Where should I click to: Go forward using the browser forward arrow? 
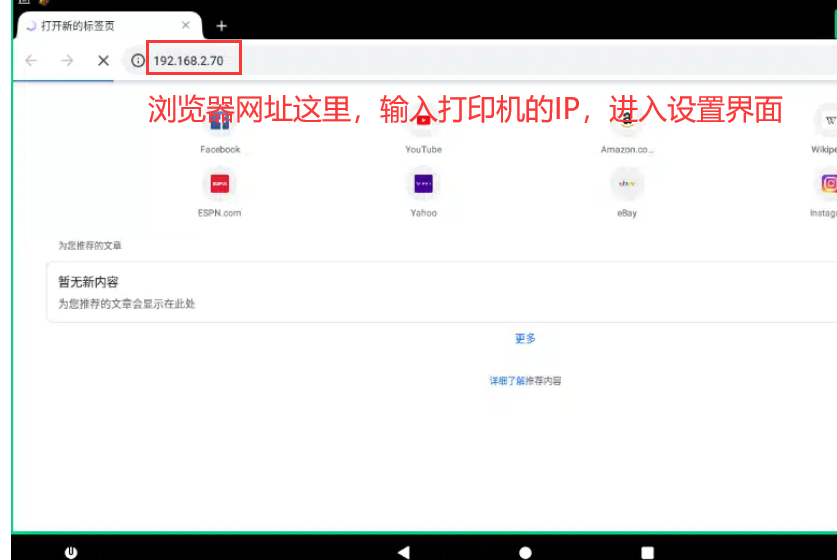[x=67, y=60]
